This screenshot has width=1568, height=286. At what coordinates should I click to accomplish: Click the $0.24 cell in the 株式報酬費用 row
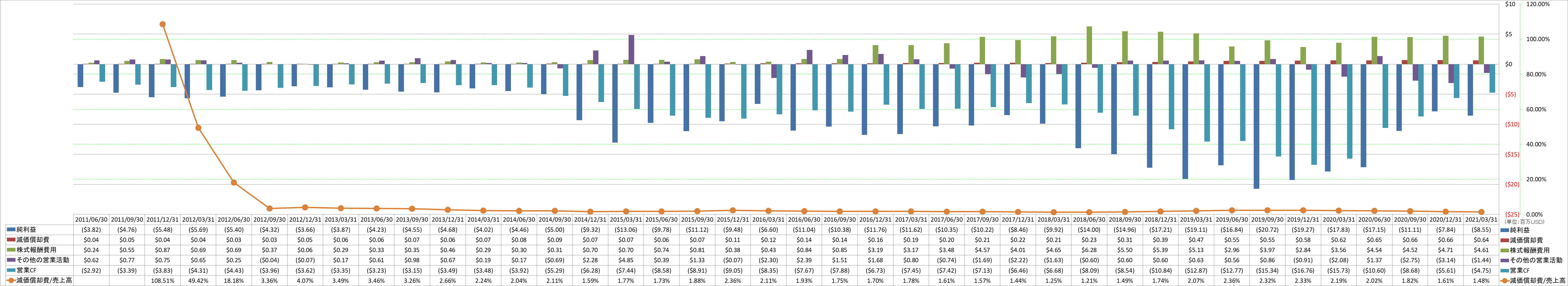point(91,250)
